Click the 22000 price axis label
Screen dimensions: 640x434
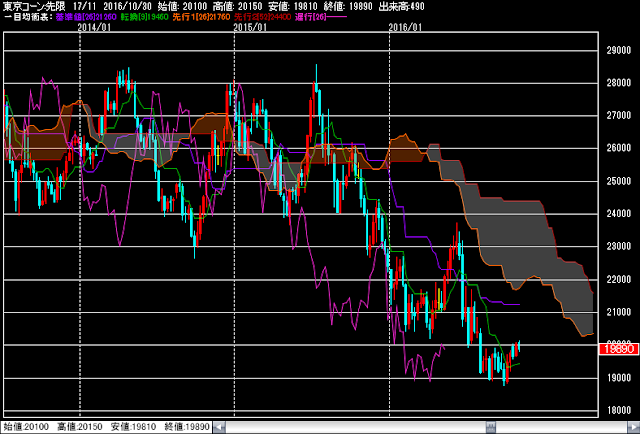(x=619, y=279)
